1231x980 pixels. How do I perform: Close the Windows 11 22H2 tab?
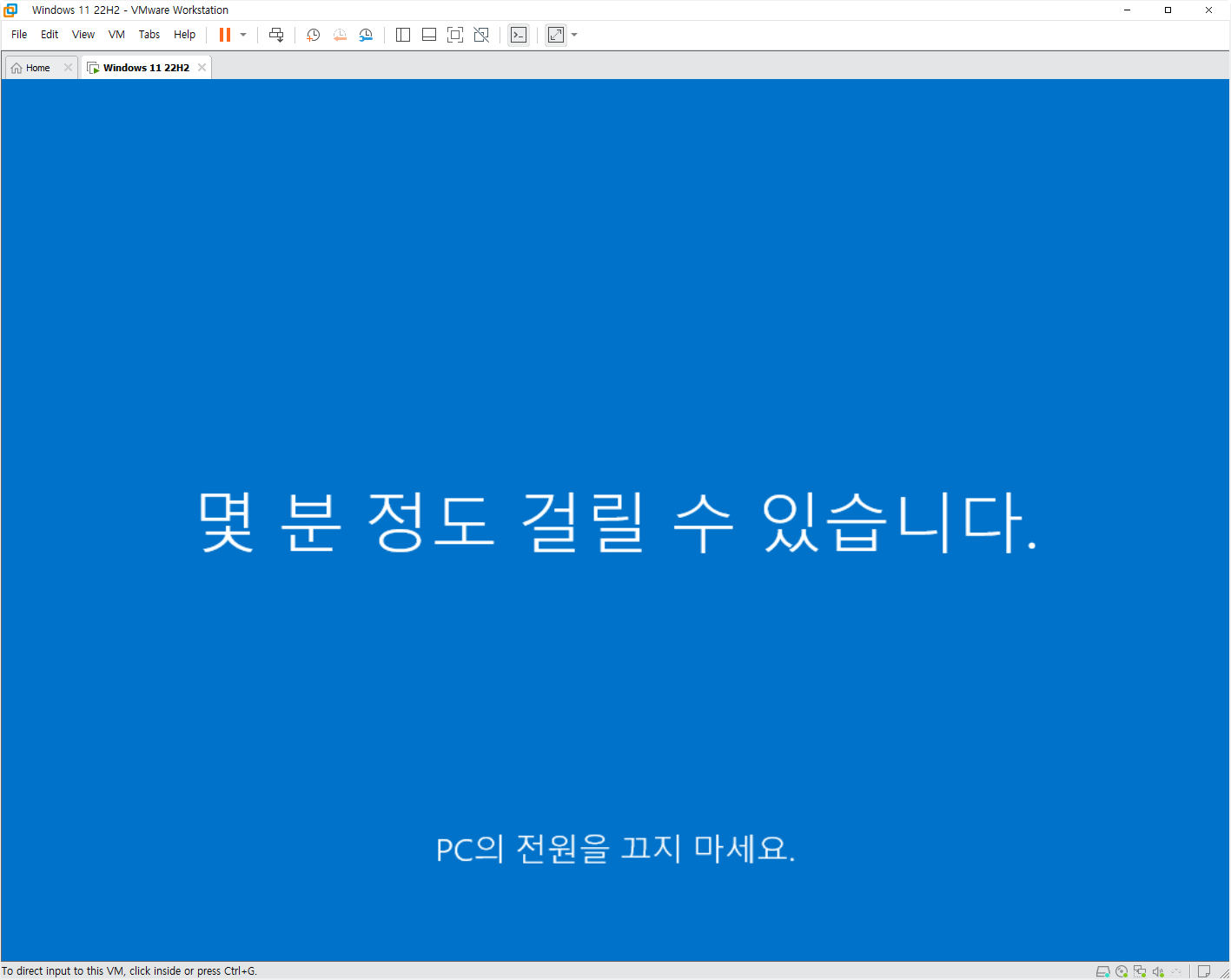(202, 68)
